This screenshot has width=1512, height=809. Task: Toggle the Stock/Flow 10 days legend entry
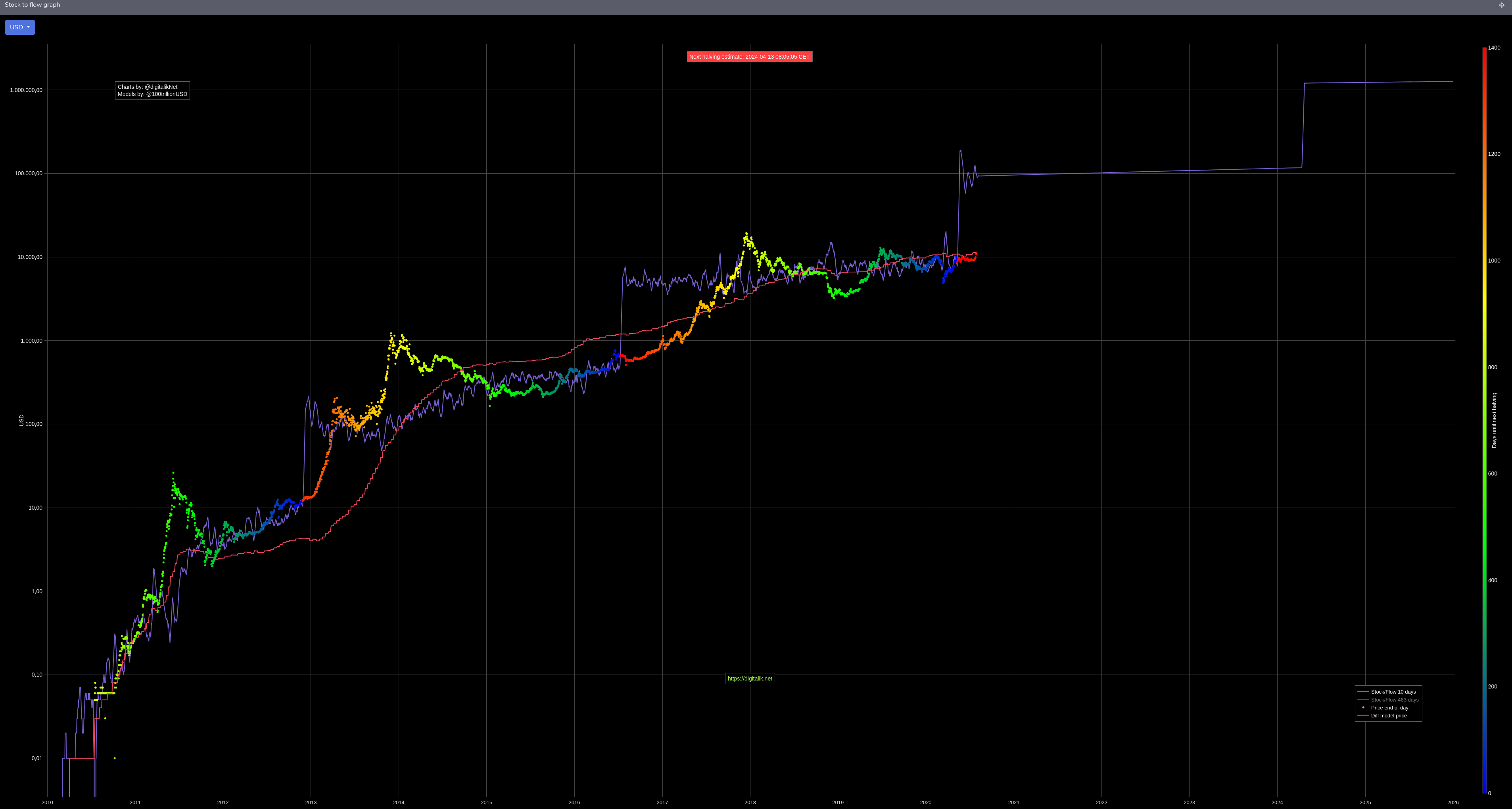tap(1393, 692)
